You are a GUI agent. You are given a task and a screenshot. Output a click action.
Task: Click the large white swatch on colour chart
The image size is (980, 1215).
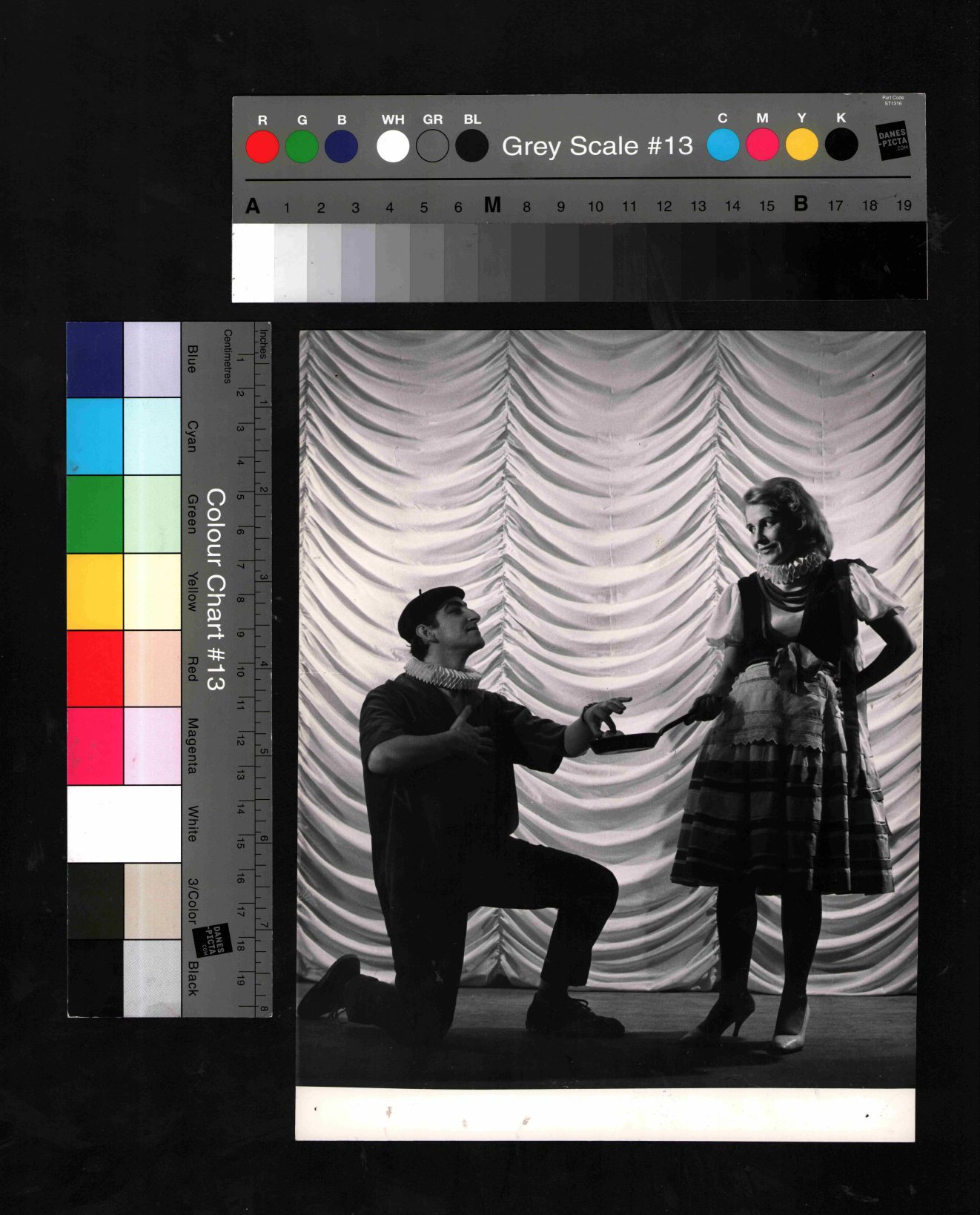point(124,824)
